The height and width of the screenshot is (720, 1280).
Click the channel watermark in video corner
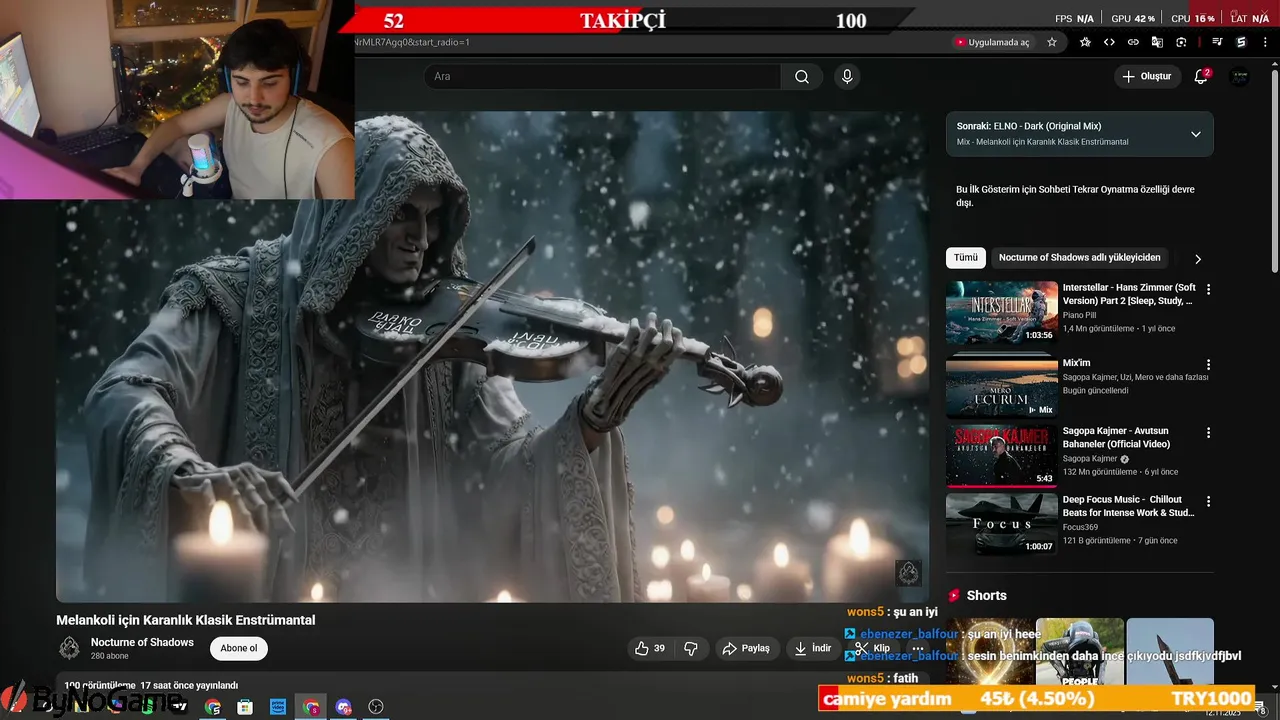click(x=908, y=572)
